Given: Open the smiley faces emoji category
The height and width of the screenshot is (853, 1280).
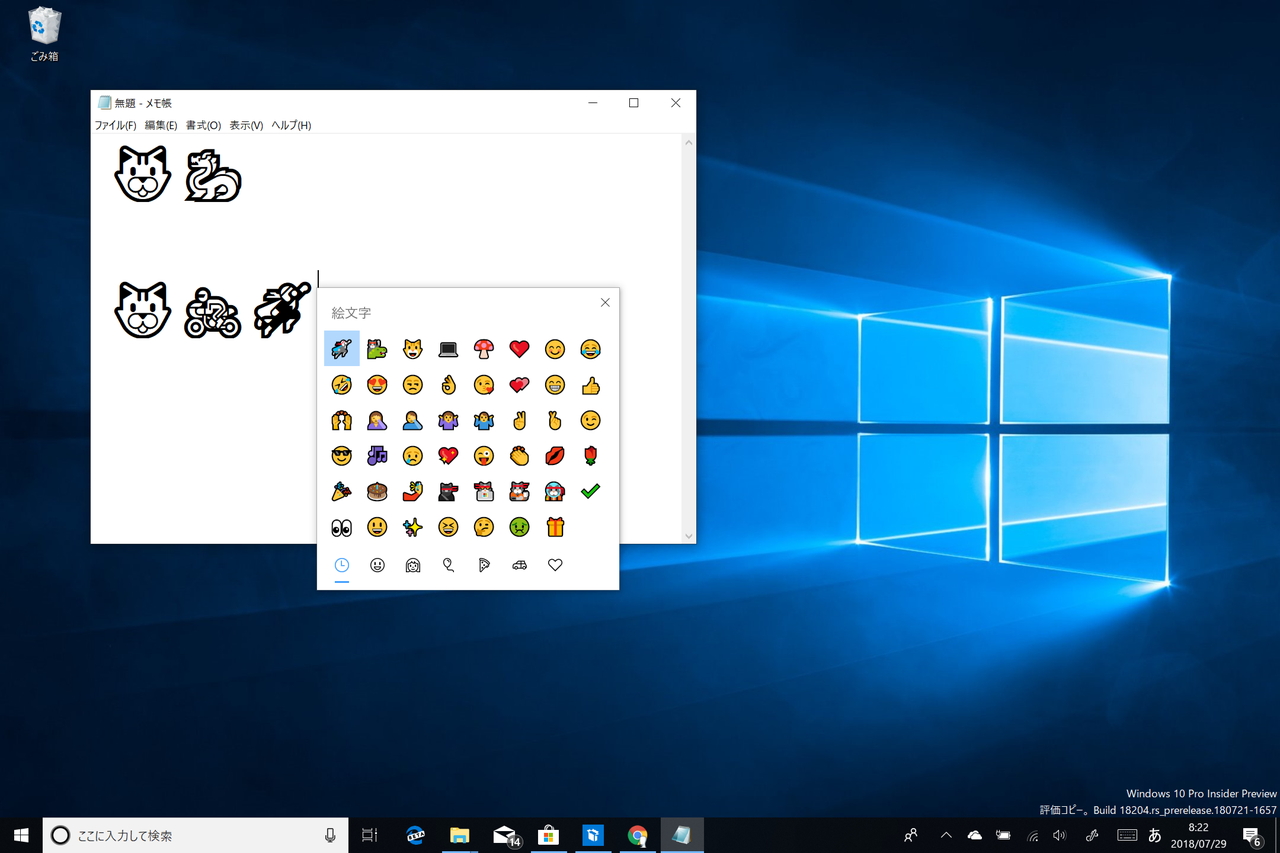Looking at the screenshot, I should 377,565.
